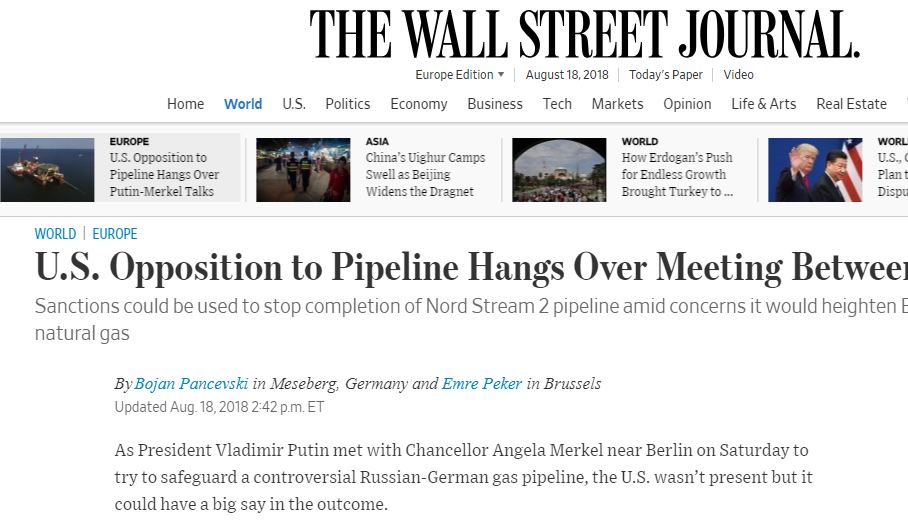Select the World navigation tab

point(243,104)
